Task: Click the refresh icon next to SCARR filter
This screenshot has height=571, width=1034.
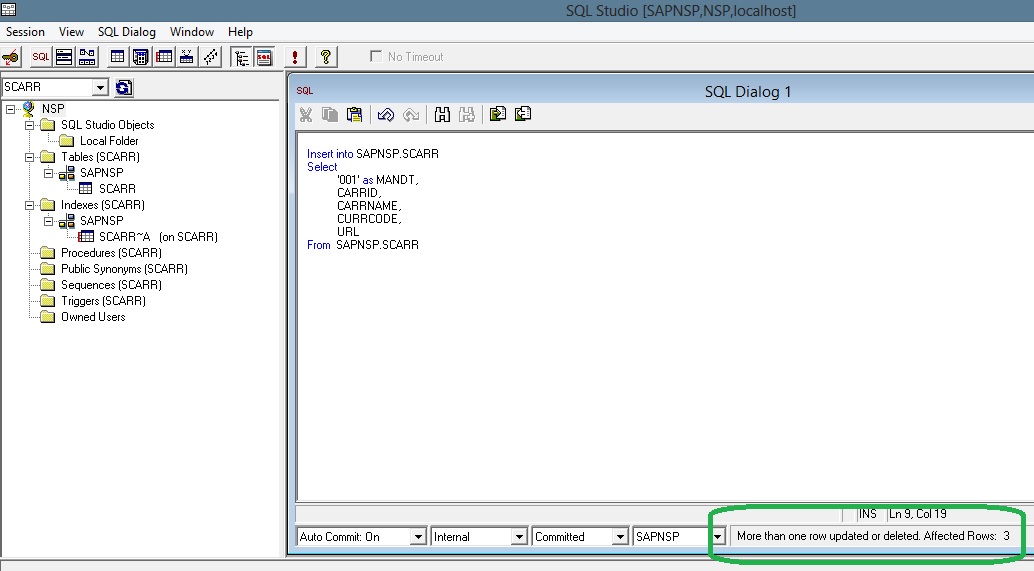Action: pyautogui.click(x=123, y=88)
